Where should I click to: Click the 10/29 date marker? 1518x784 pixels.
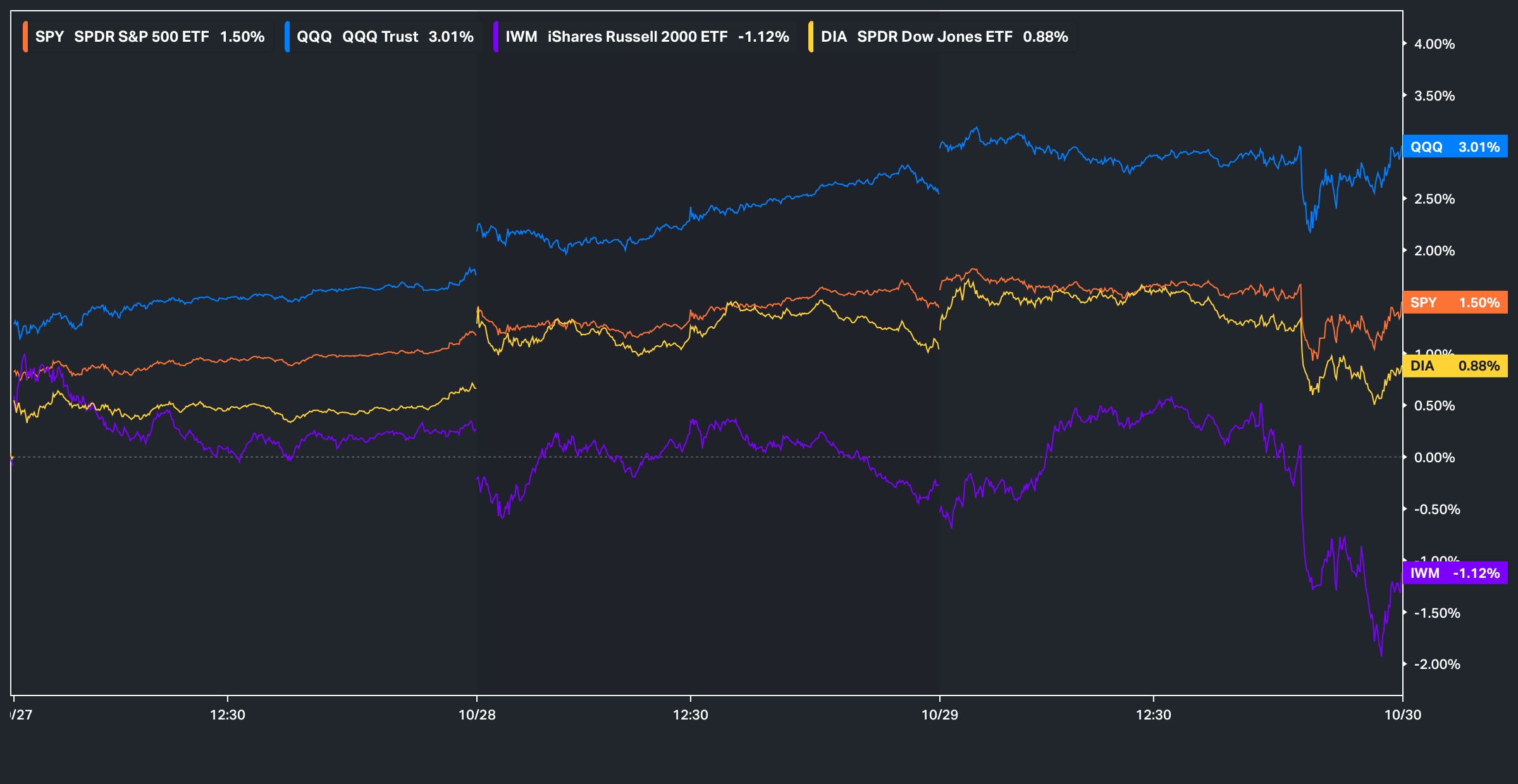[x=939, y=714]
